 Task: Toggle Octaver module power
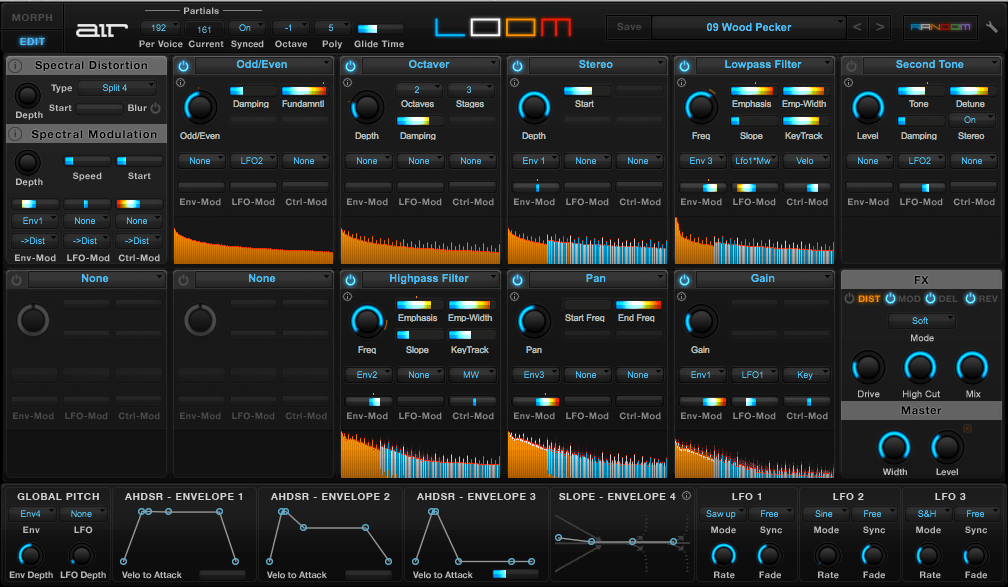[350, 66]
